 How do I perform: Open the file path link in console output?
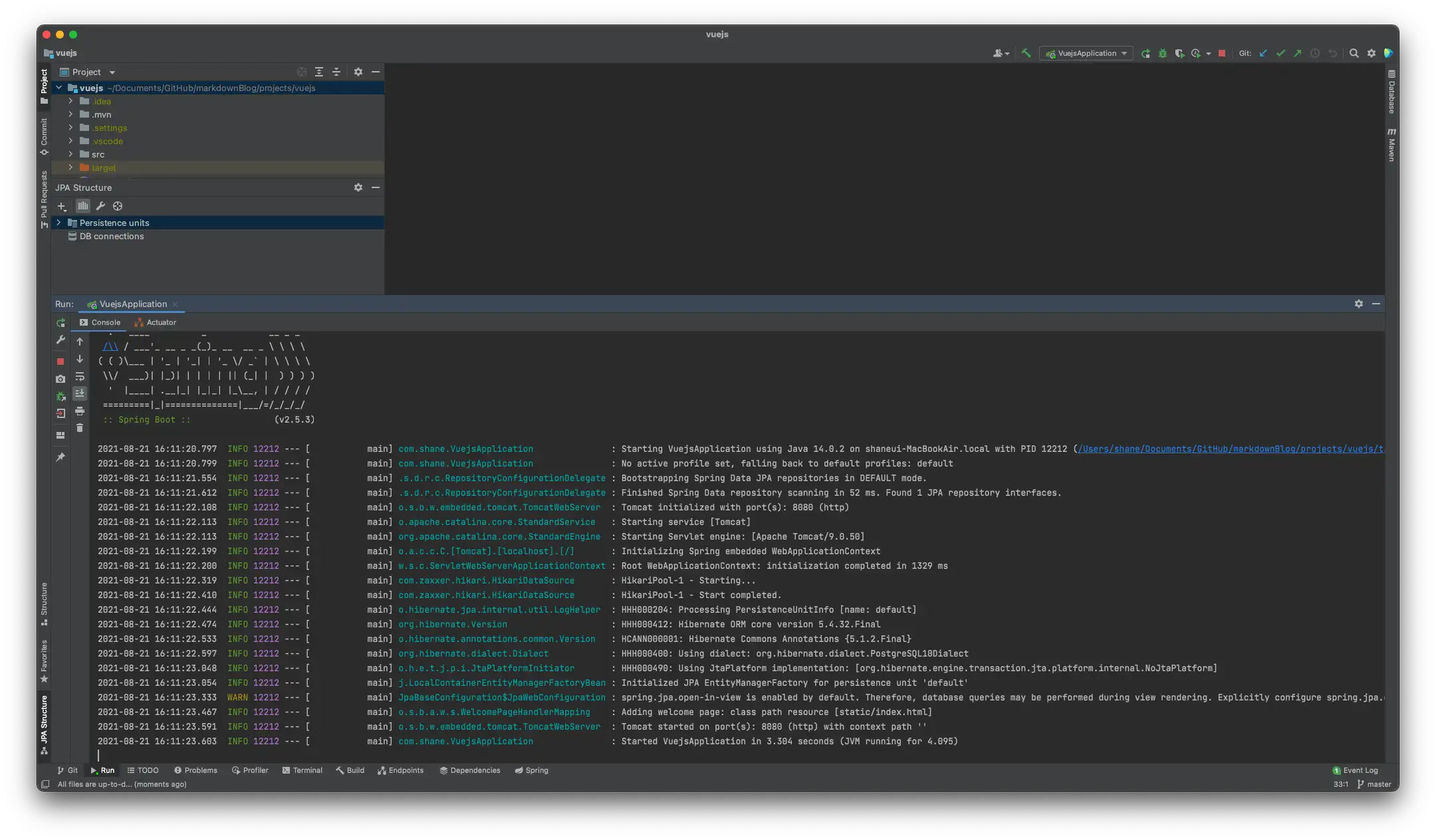(x=1230, y=449)
